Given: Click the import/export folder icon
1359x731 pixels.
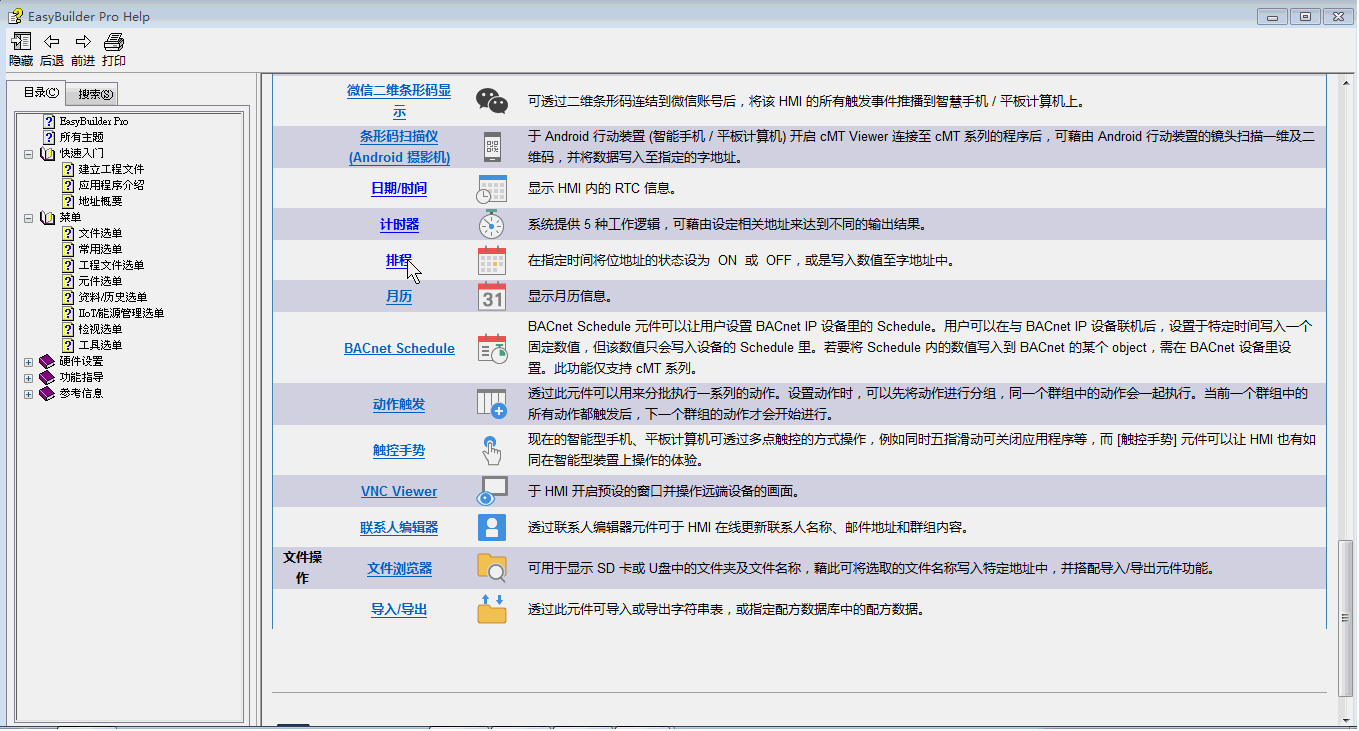Looking at the screenshot, I should pos(492,609).
